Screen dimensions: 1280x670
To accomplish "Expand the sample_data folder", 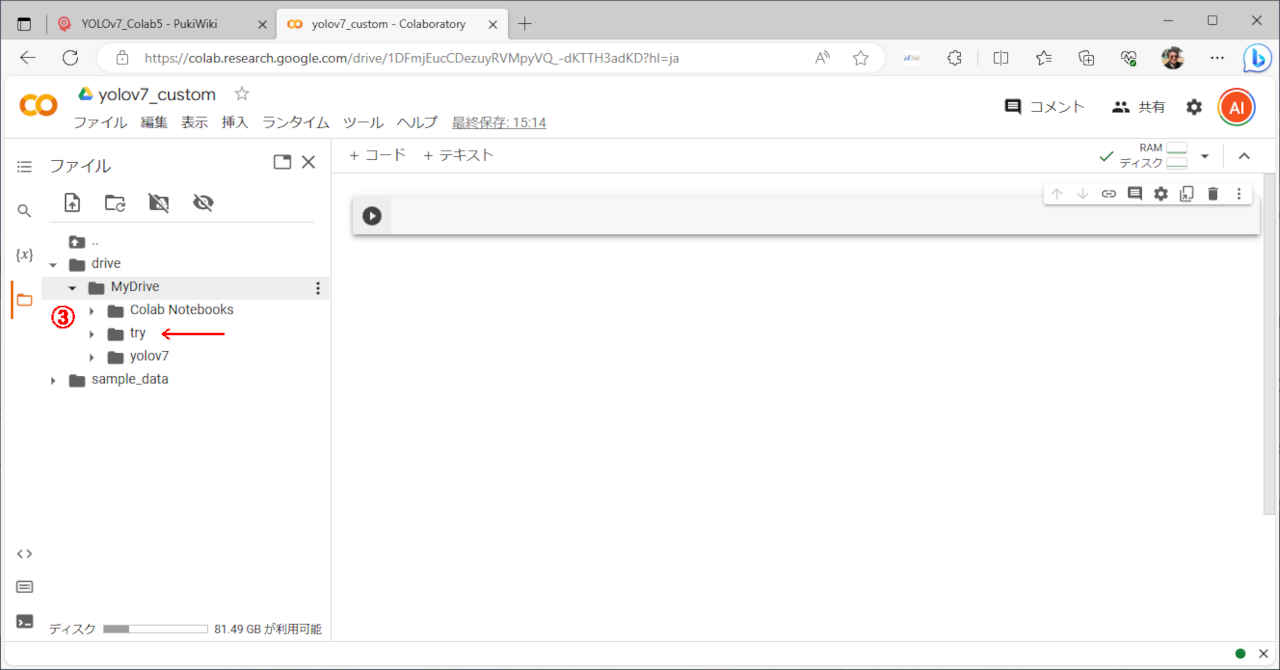I will click(x=54, y=380).
